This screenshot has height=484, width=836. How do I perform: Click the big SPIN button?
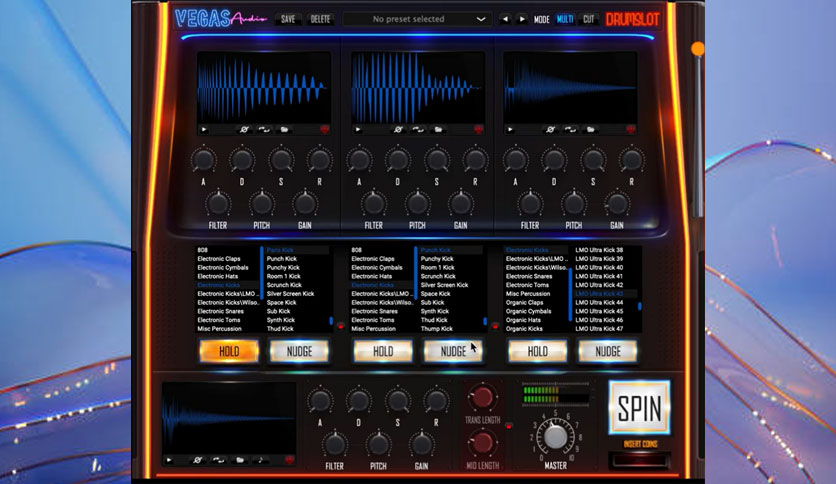tap(639, 408)
